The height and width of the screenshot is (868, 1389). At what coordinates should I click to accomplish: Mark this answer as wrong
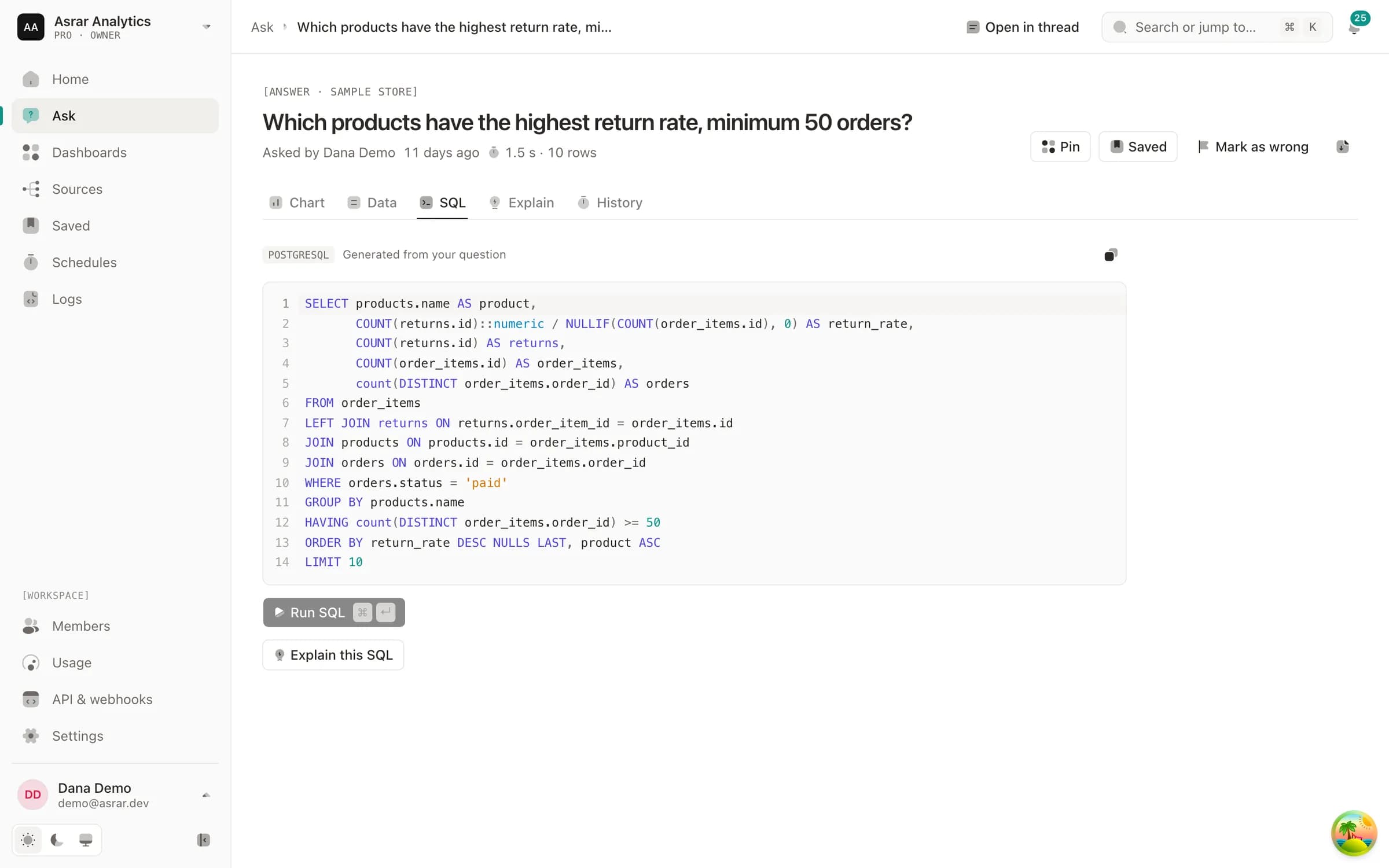coord(1252,146)
